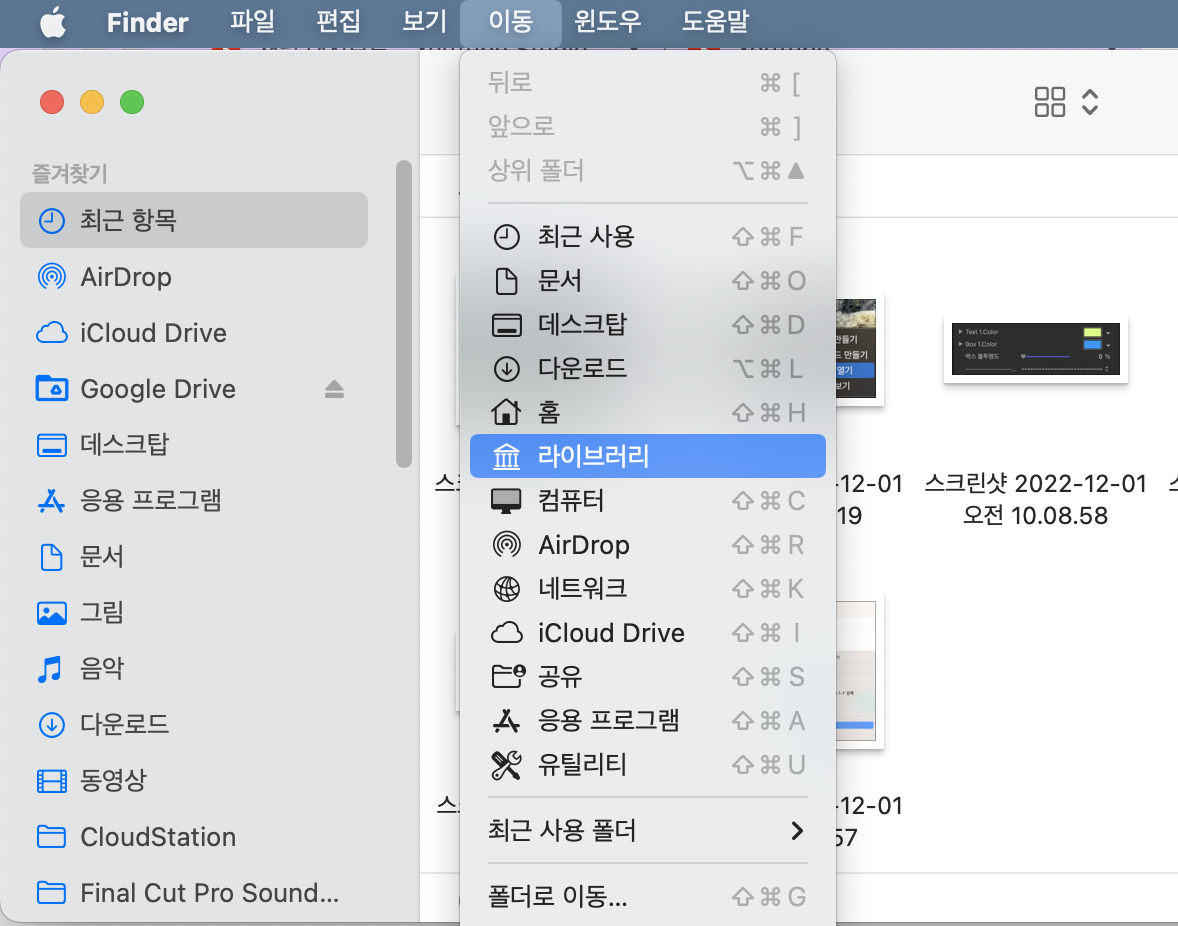Choose 다운로드 in the 이동 menu
The height and width of the screenshot is (926, 1178).
(648, 368)
